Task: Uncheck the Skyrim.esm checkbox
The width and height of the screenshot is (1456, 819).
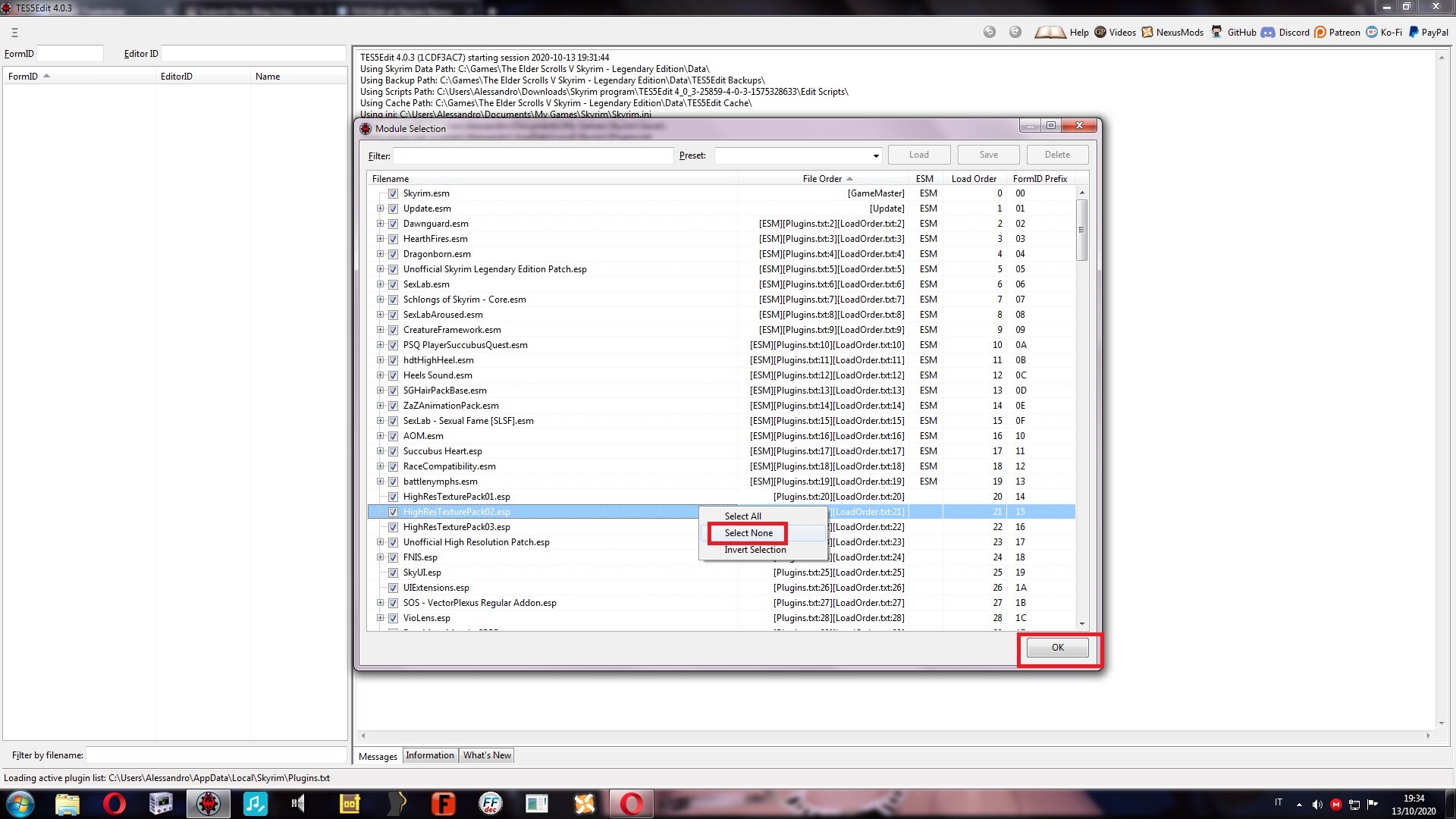Action: click(393, 193)
